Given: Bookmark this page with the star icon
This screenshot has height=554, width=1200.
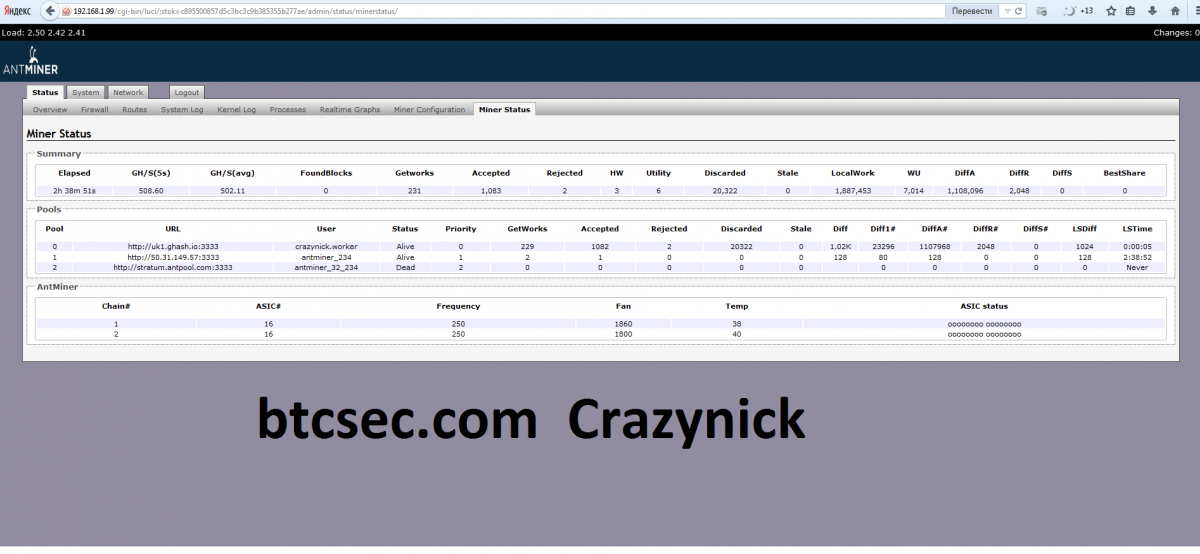Looking at the screenshot, I should [1111, 11].
